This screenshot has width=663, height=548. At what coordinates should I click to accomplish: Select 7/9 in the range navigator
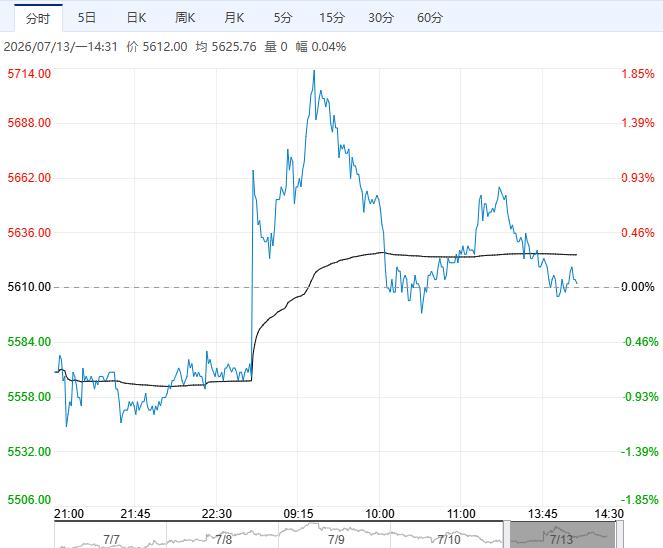pos(336,540)
